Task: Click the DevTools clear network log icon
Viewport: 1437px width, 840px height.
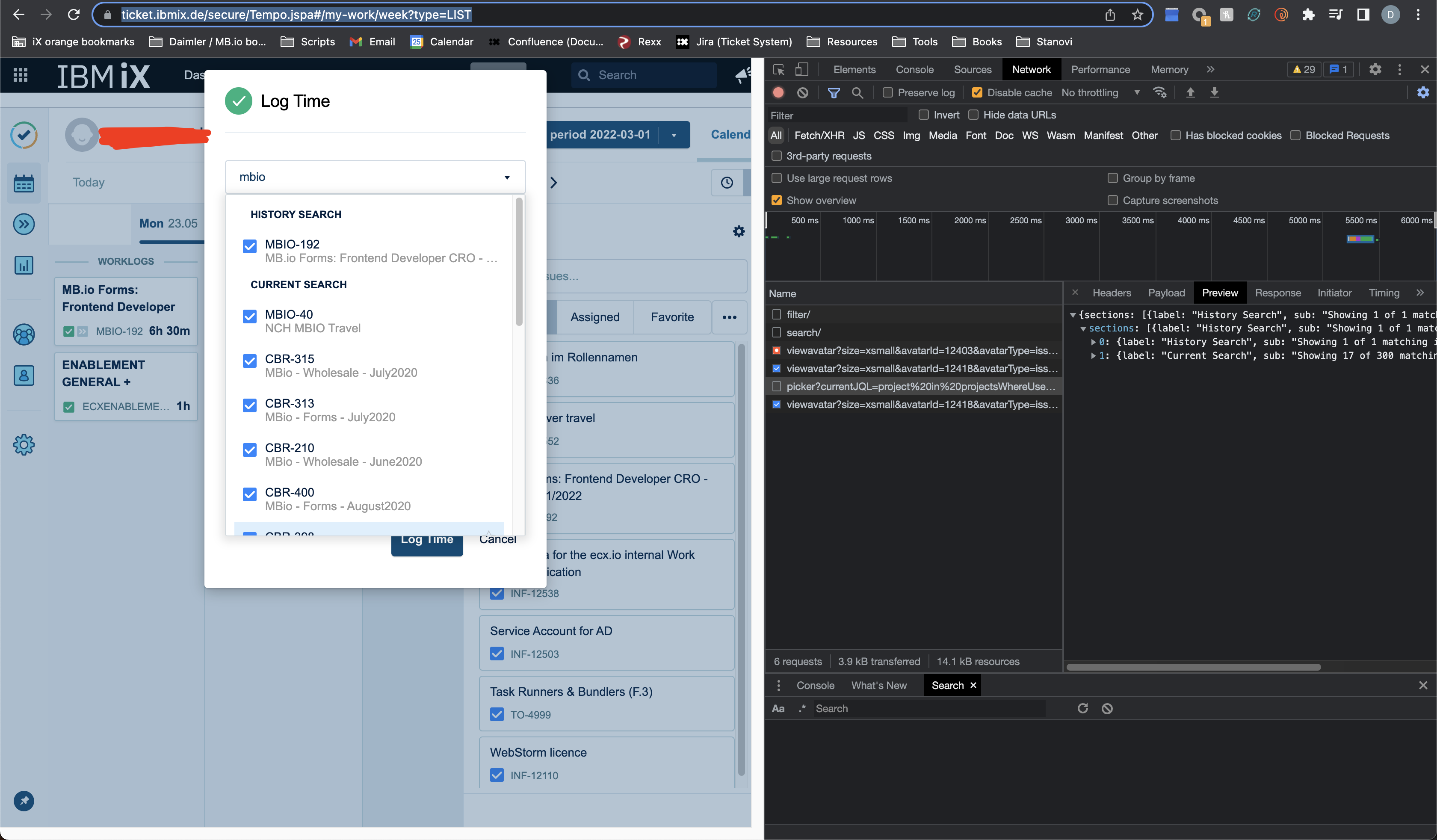Action: point(802,92)
